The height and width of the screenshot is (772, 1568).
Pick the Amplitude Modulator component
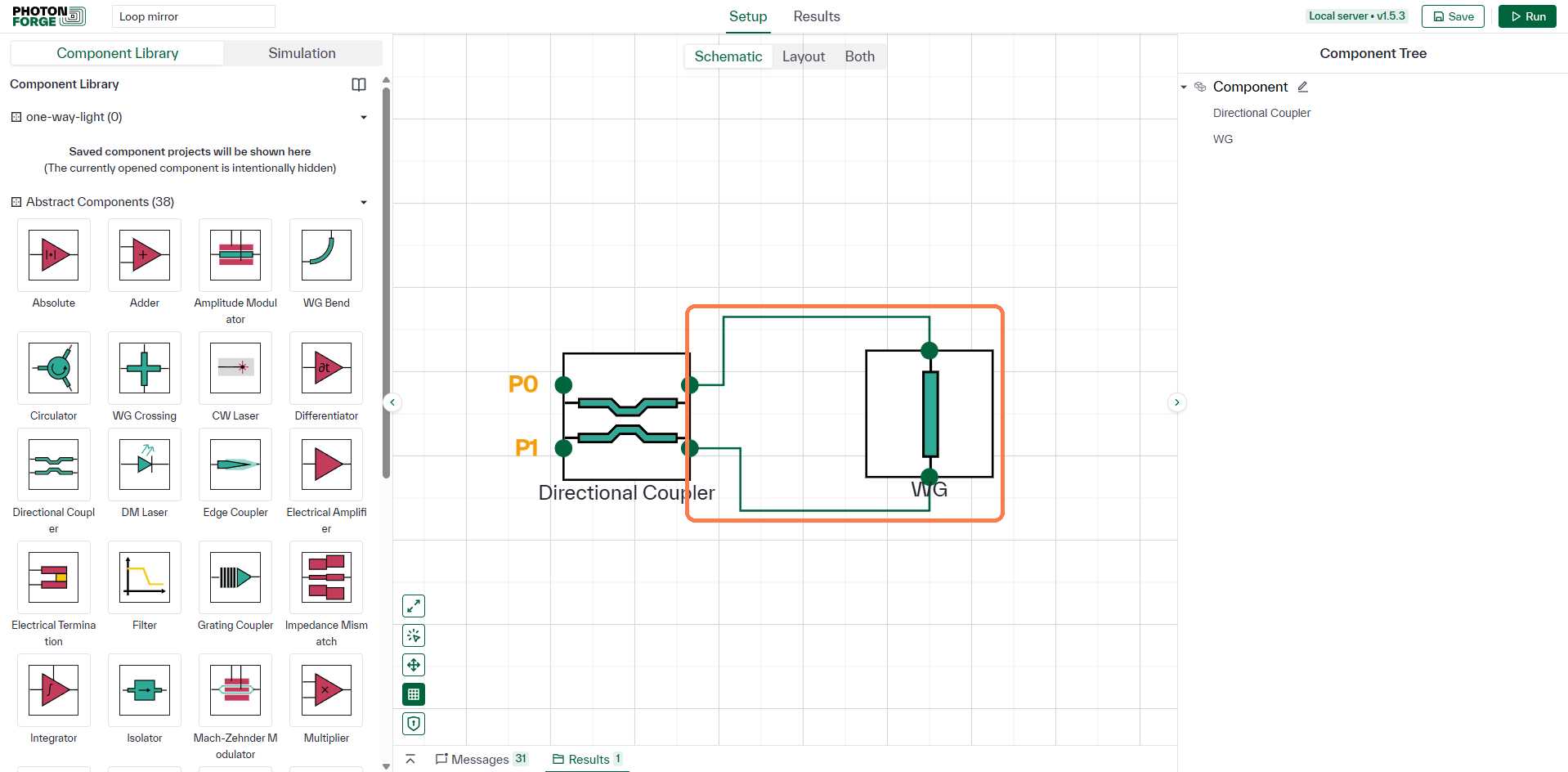[x=235, y=255]
